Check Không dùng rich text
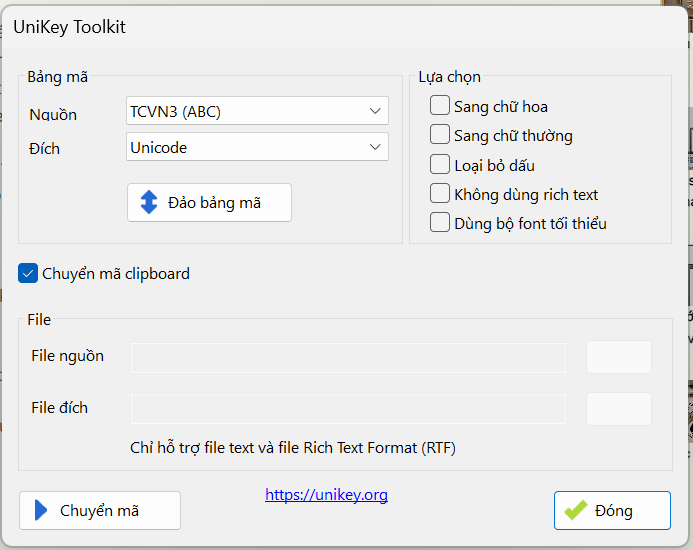The image size is (693, 550). [440, 193]
